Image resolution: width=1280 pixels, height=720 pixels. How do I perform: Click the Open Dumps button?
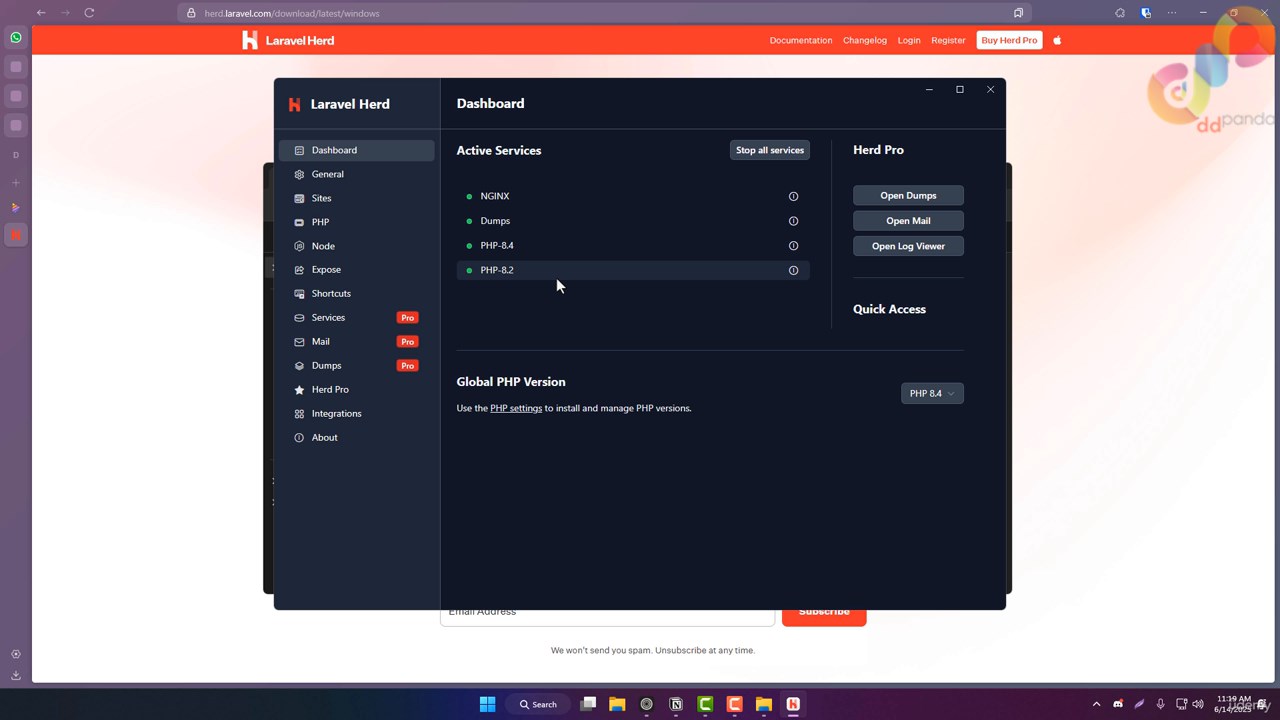coord(908,196)
